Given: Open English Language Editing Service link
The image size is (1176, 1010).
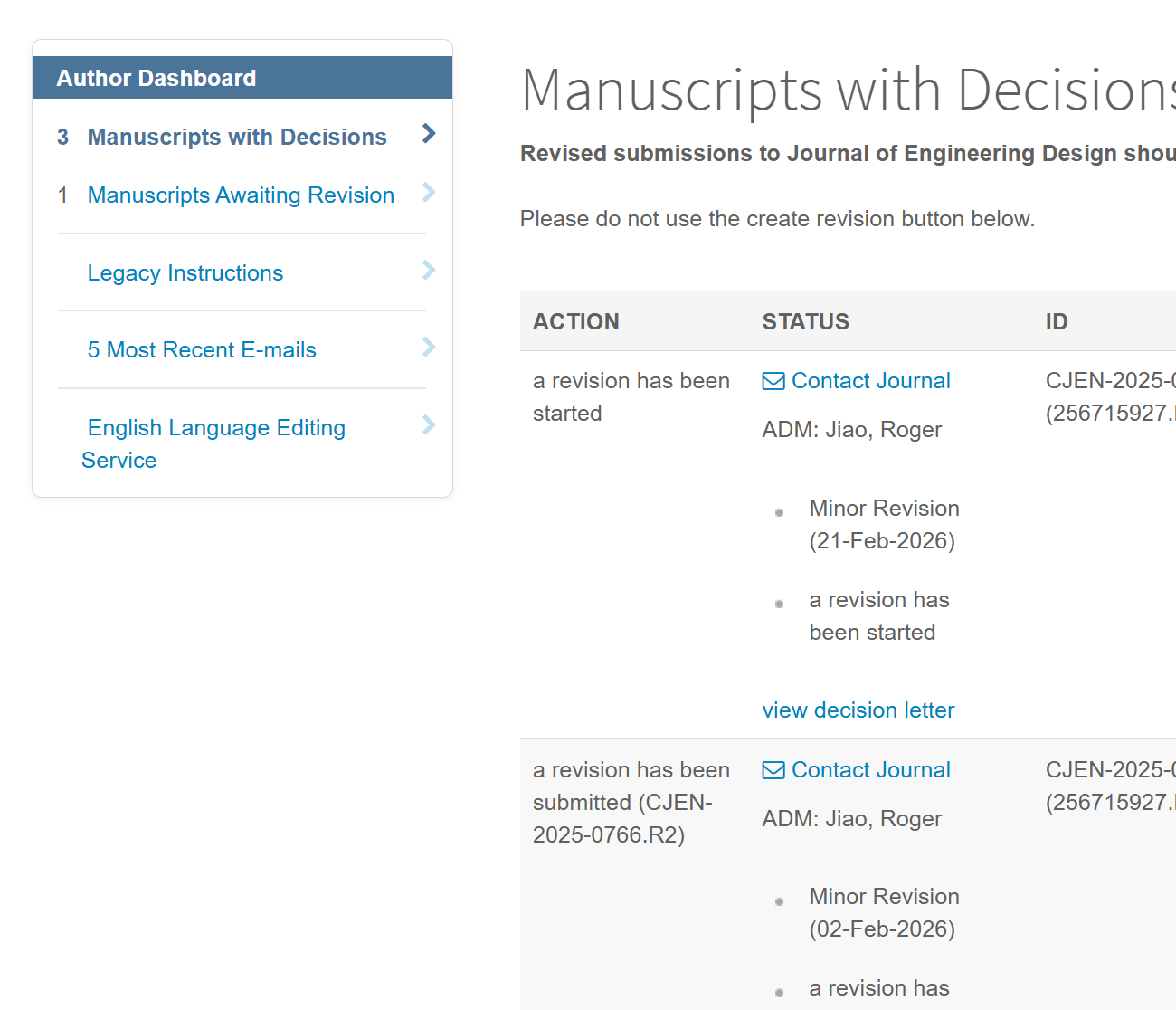Looking at the screenshot, I should coord(215,428).
